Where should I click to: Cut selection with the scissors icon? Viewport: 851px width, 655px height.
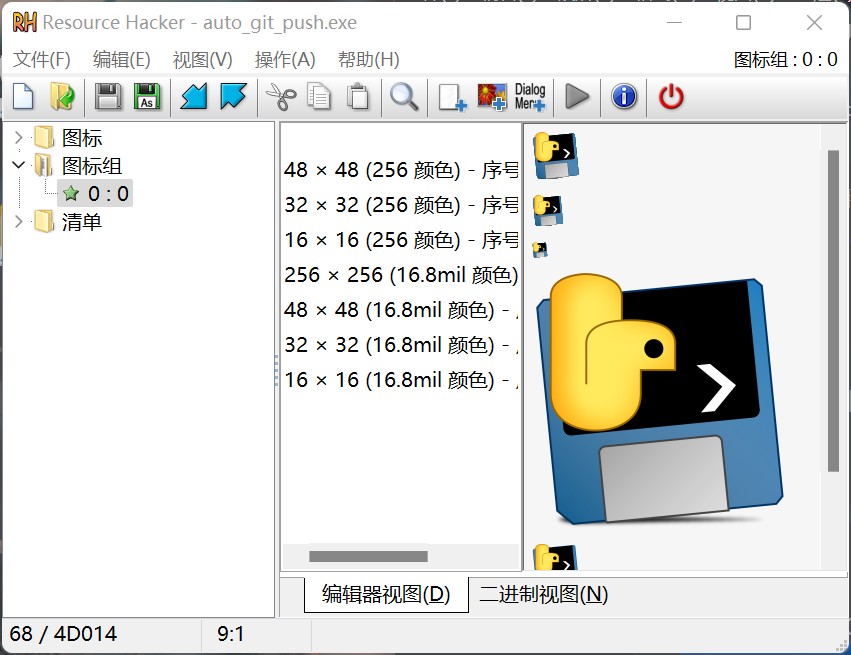[281, 97]
